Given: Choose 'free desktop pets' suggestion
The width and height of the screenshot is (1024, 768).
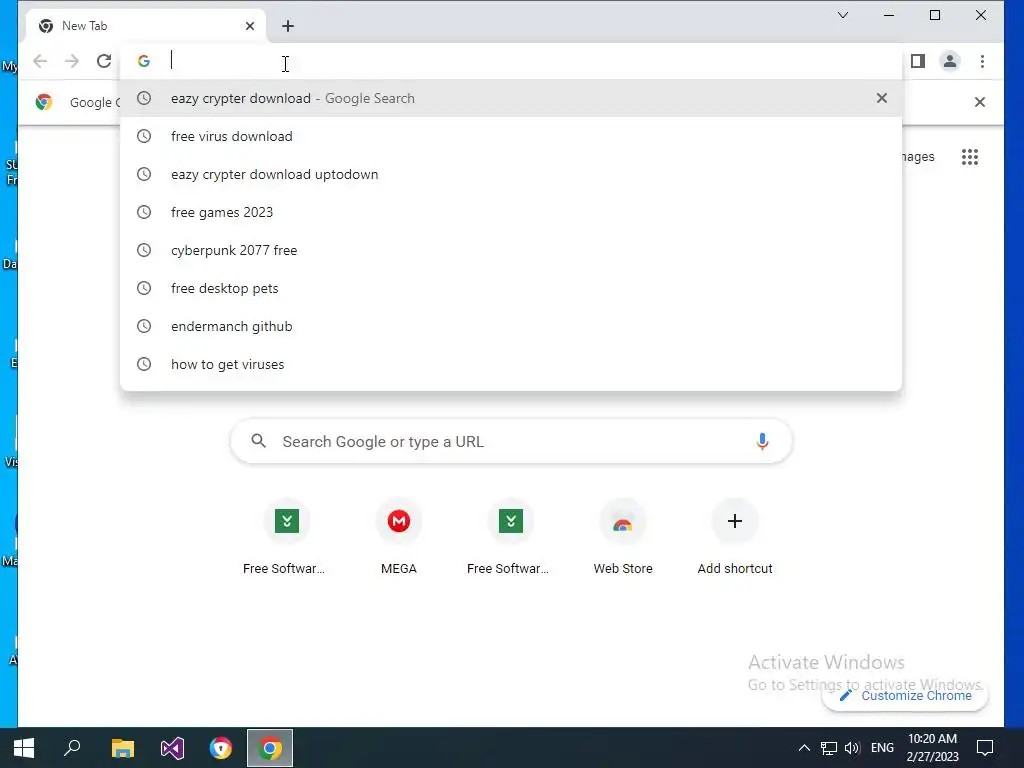Looking at the screenshot, I should click(x=511, y=288).
